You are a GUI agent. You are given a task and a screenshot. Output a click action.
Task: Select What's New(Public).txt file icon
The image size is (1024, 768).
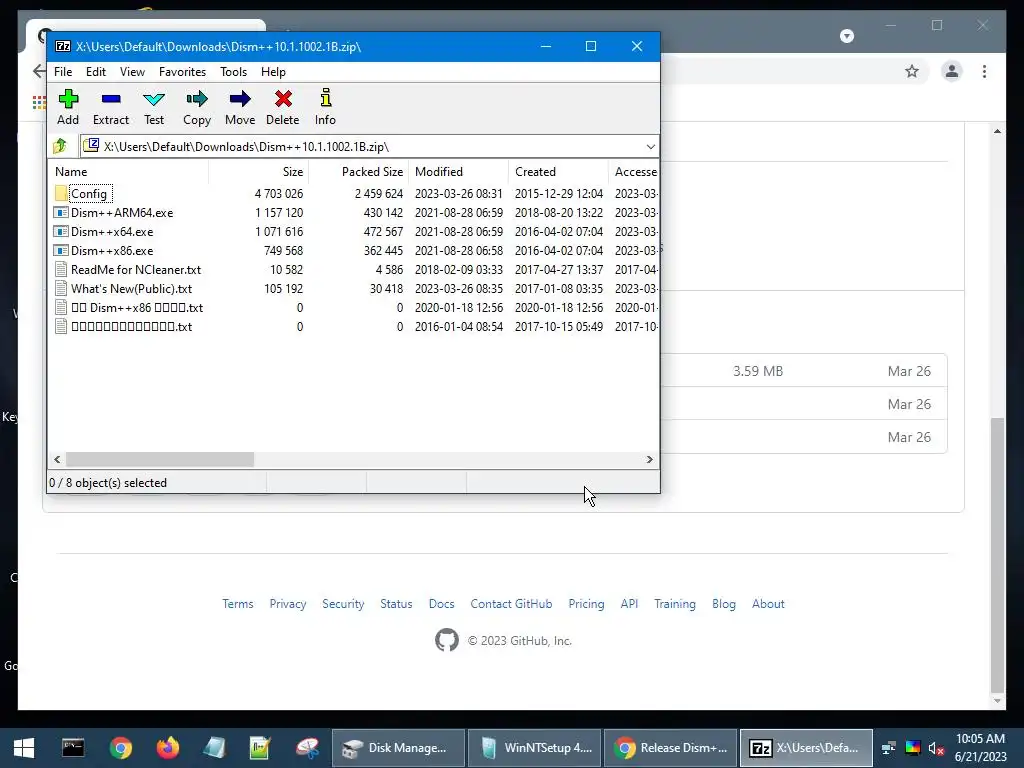61,289
